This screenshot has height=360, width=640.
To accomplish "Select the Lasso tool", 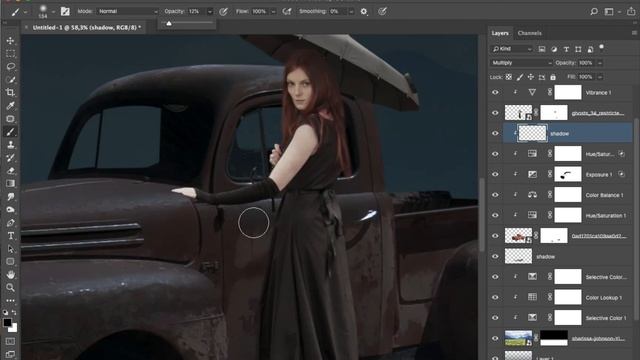I will coord(11,67).
